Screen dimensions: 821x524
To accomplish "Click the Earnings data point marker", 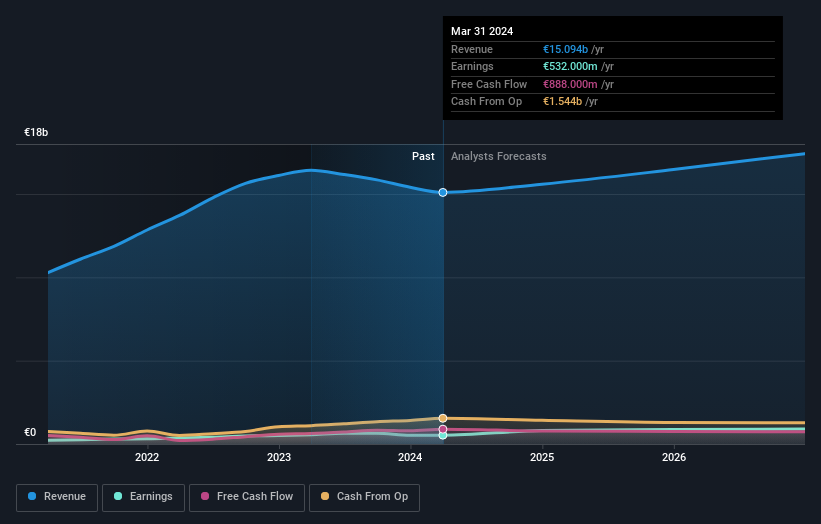I will [443, 435].
